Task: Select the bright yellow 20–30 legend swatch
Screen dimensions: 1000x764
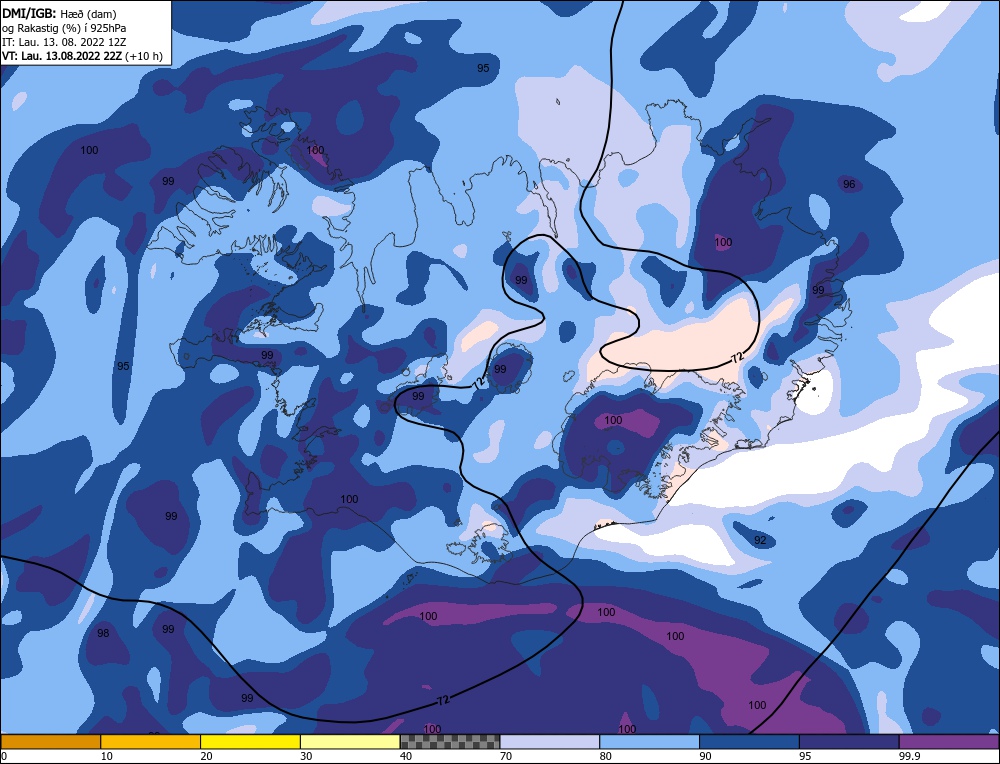Action: coord(251,742)
